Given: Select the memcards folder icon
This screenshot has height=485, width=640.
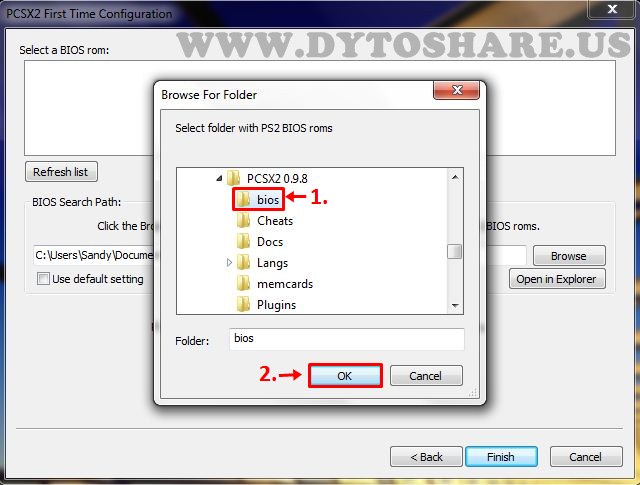Looking at the screenshot, I should [x=244, y=284].
